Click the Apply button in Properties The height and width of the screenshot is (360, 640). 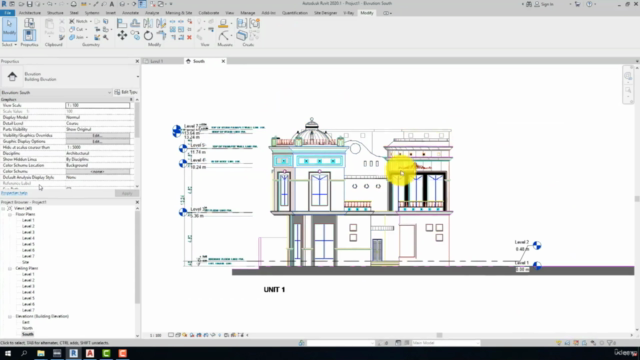127,193
